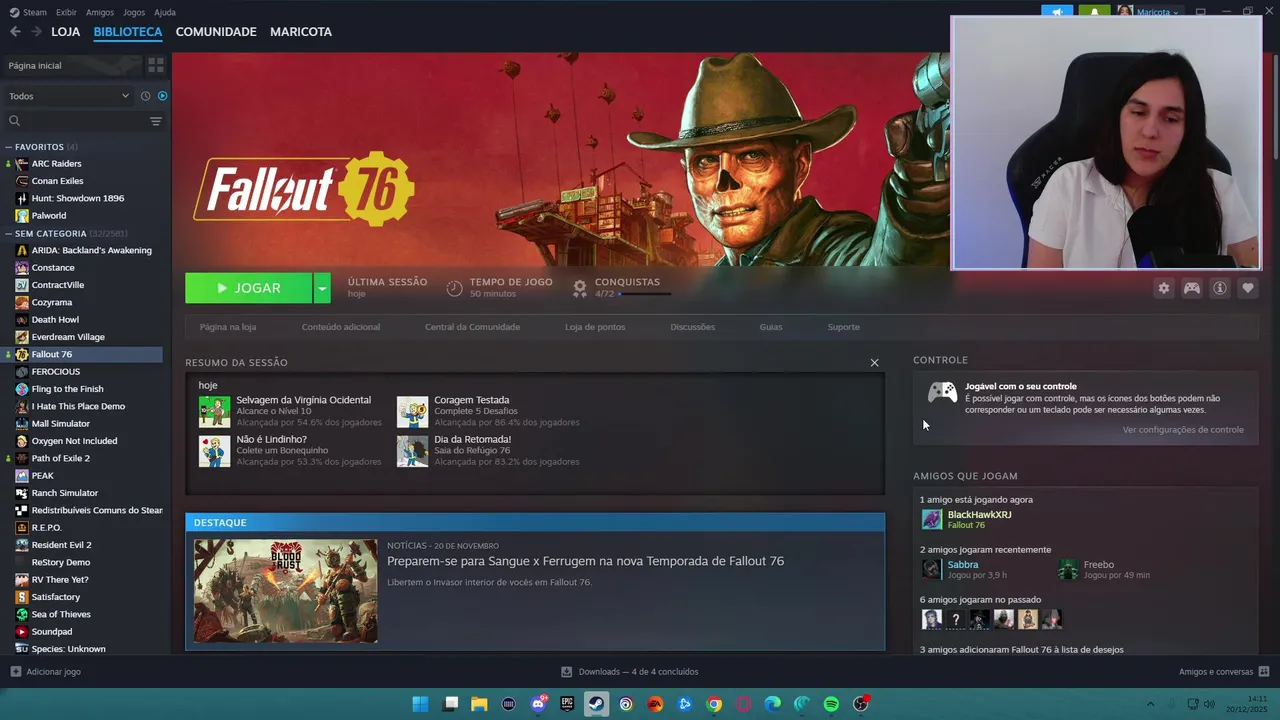The image size is (1280, 720).
Task: Open the Ajuda menu
Action: tap(165, 12)
